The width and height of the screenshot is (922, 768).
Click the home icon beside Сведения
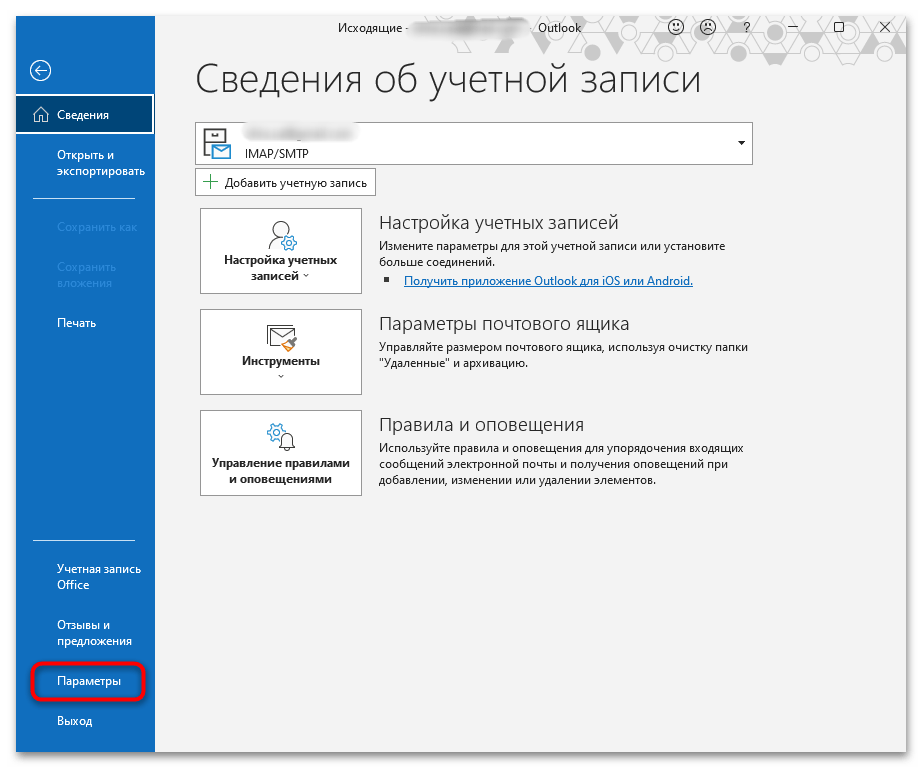click(41, 115)
